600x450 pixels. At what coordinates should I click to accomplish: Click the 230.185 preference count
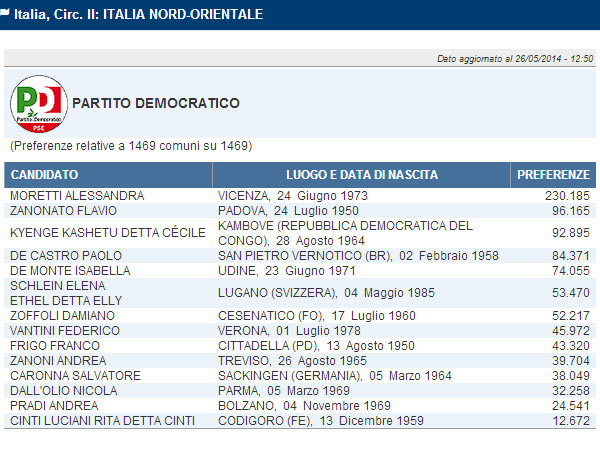coord(565,196)
